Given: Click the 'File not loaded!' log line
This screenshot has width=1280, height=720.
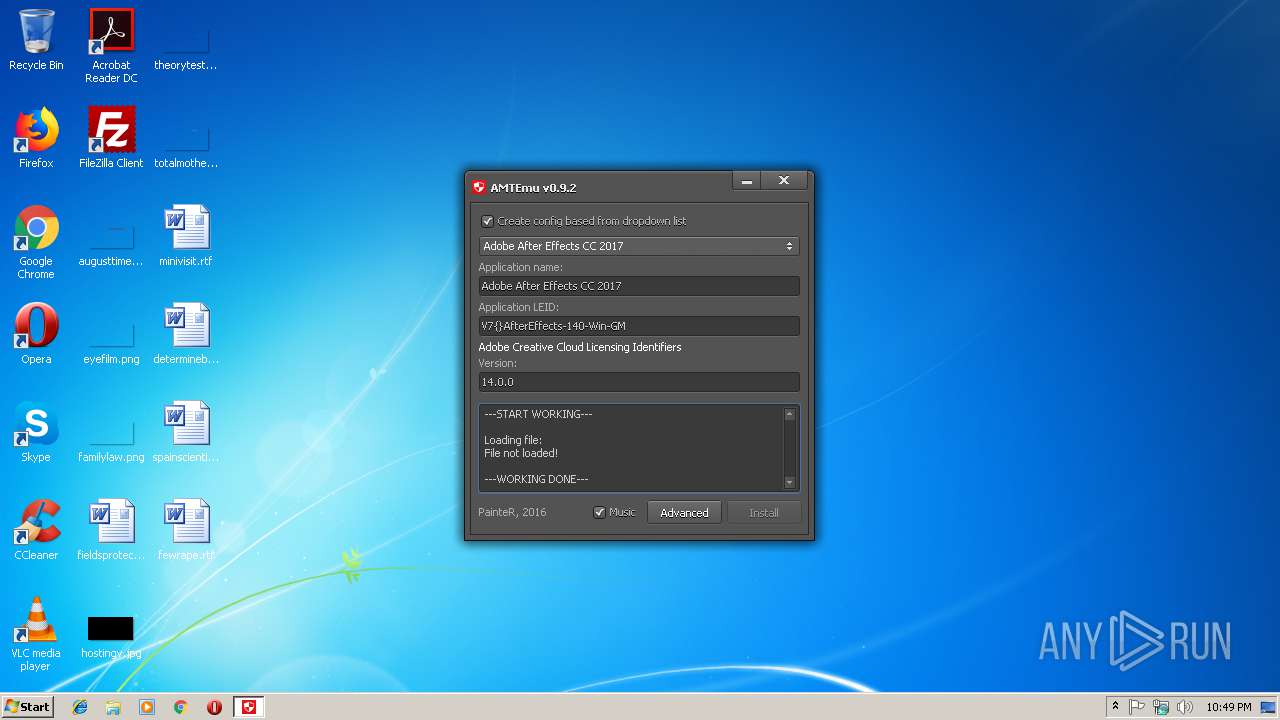Looking at the screenshot, I should click(521, 453).
